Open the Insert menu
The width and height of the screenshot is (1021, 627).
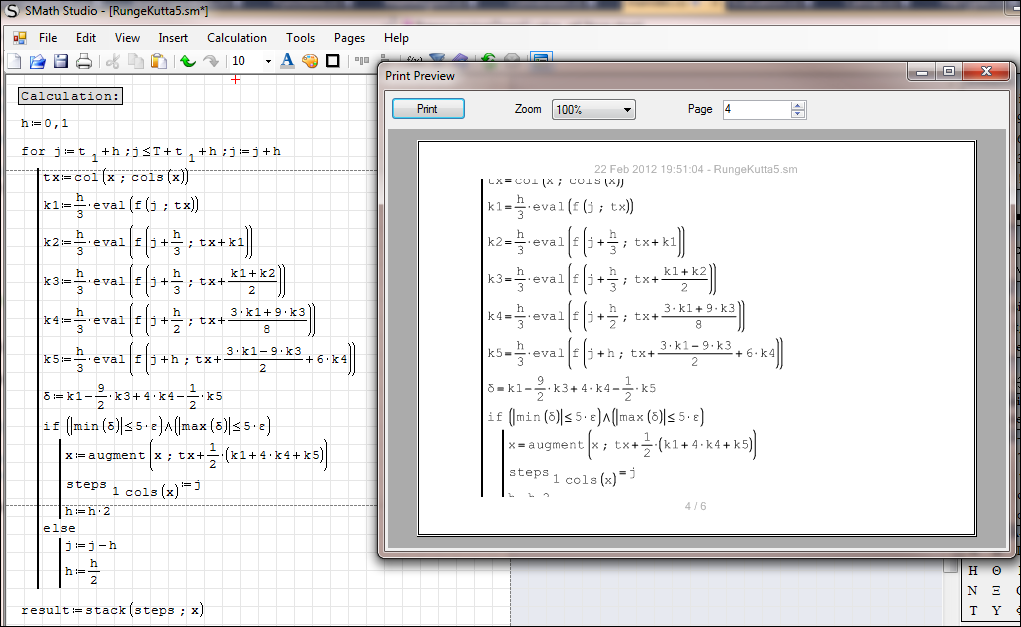coord(173,38)
